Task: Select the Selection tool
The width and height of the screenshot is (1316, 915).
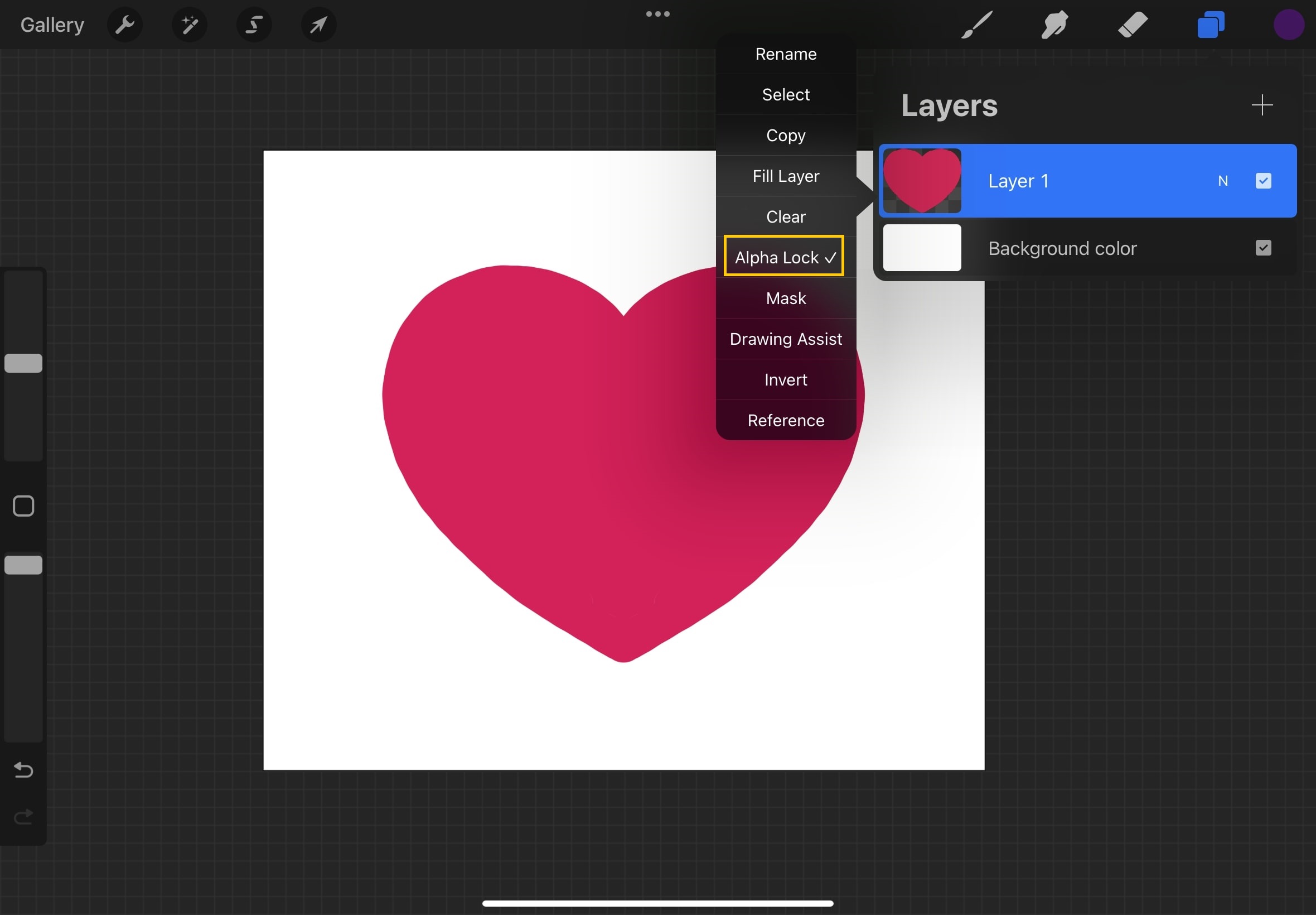Action: [254, 24]
